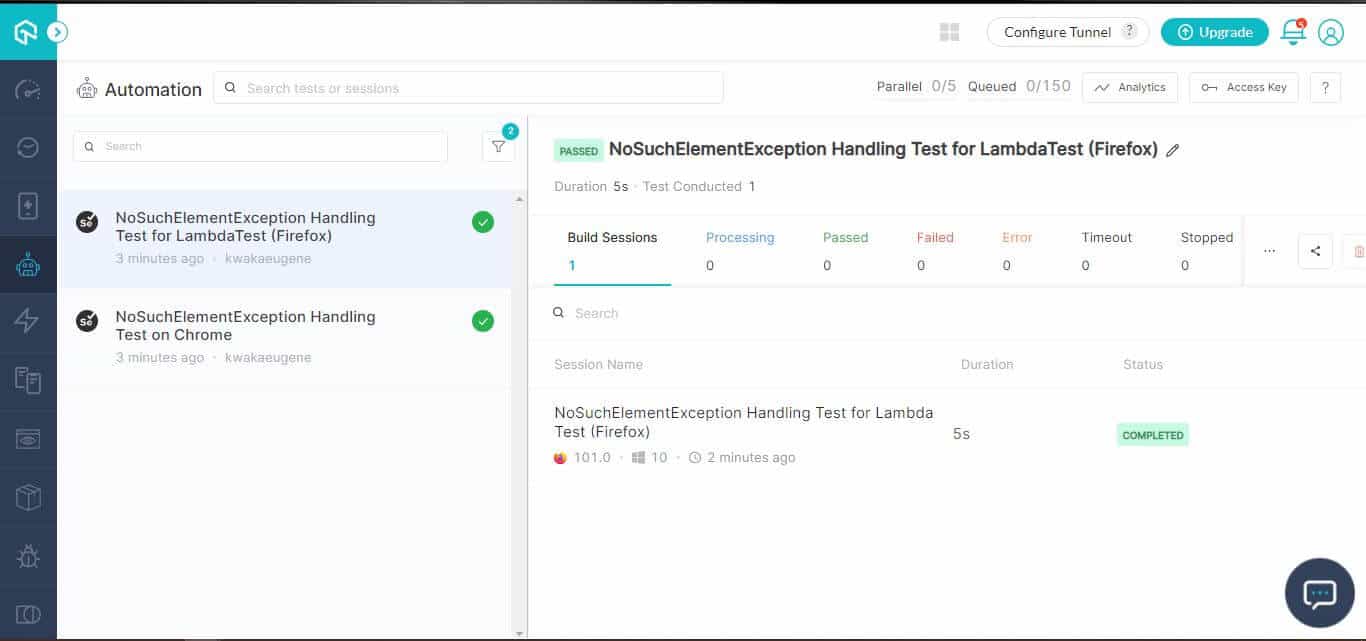This screenshot has height=641, width=1366.
Task: Select the Automation robot icon in sidebar
Action: [27, 265]
